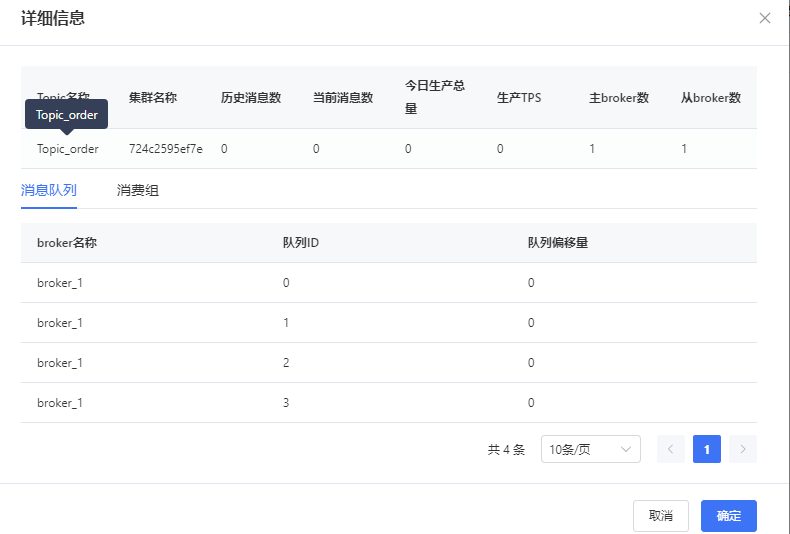Select cluster name 724c2595ef7e cell
The height and width of the screenshot is (534, 790).
pyautogui.click(x=165, y=149)
